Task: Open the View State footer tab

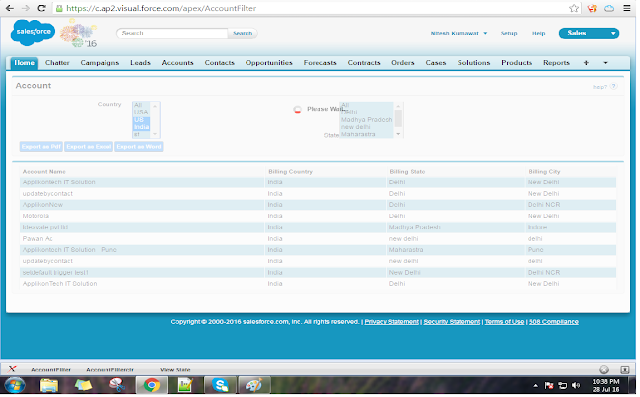Action: pos(175,370)
